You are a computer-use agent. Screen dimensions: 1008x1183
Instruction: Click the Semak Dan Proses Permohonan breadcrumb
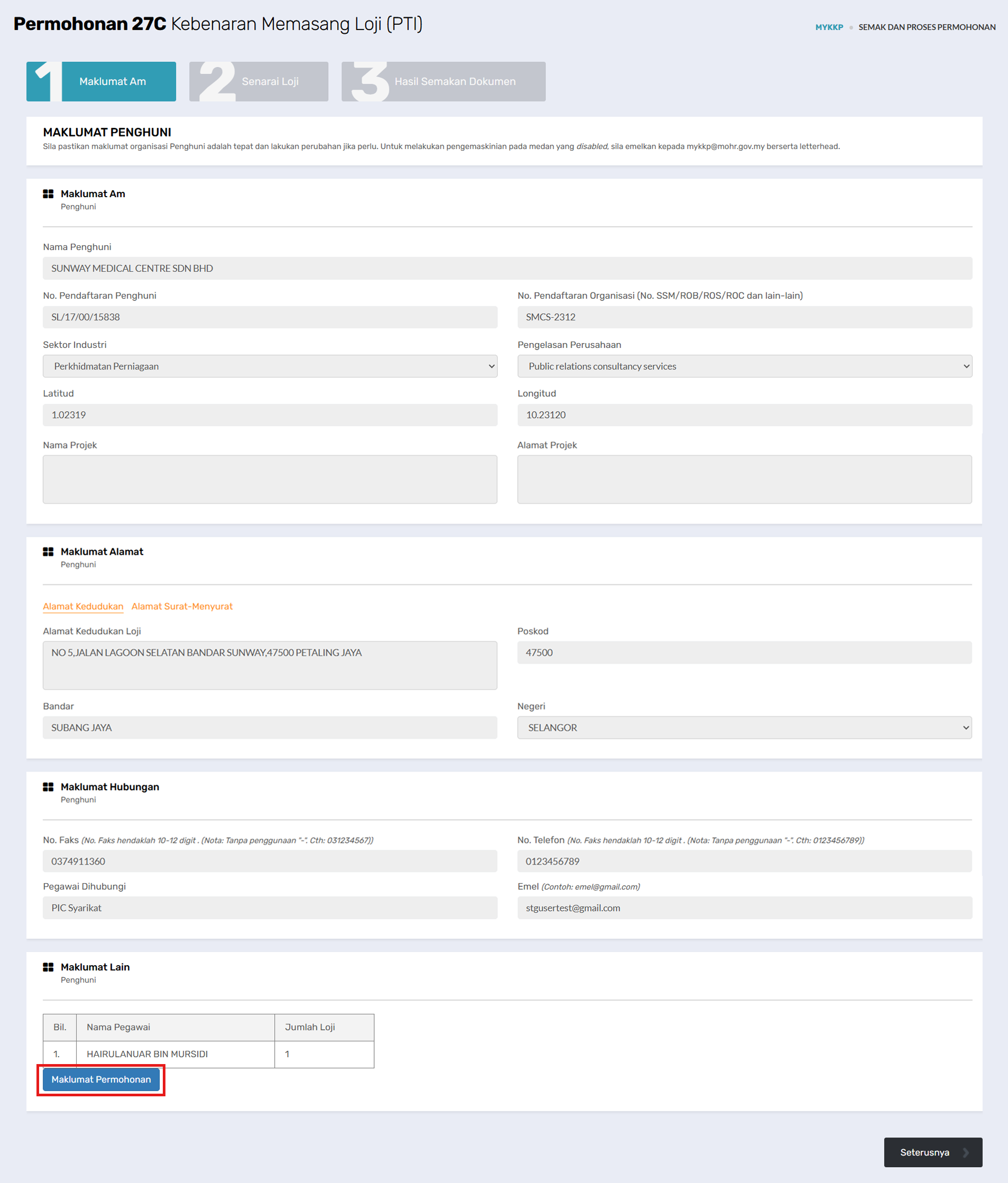[x=927, y=27]
